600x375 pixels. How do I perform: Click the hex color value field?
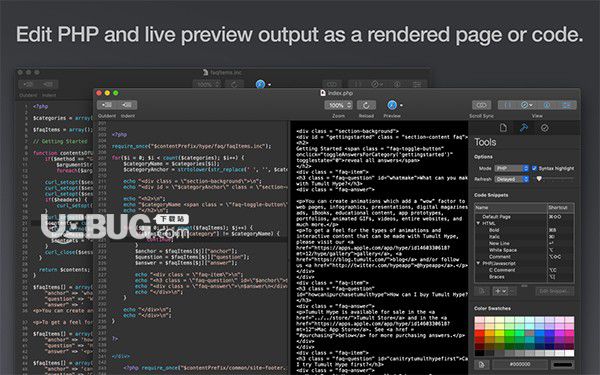(x=520, y=364)
